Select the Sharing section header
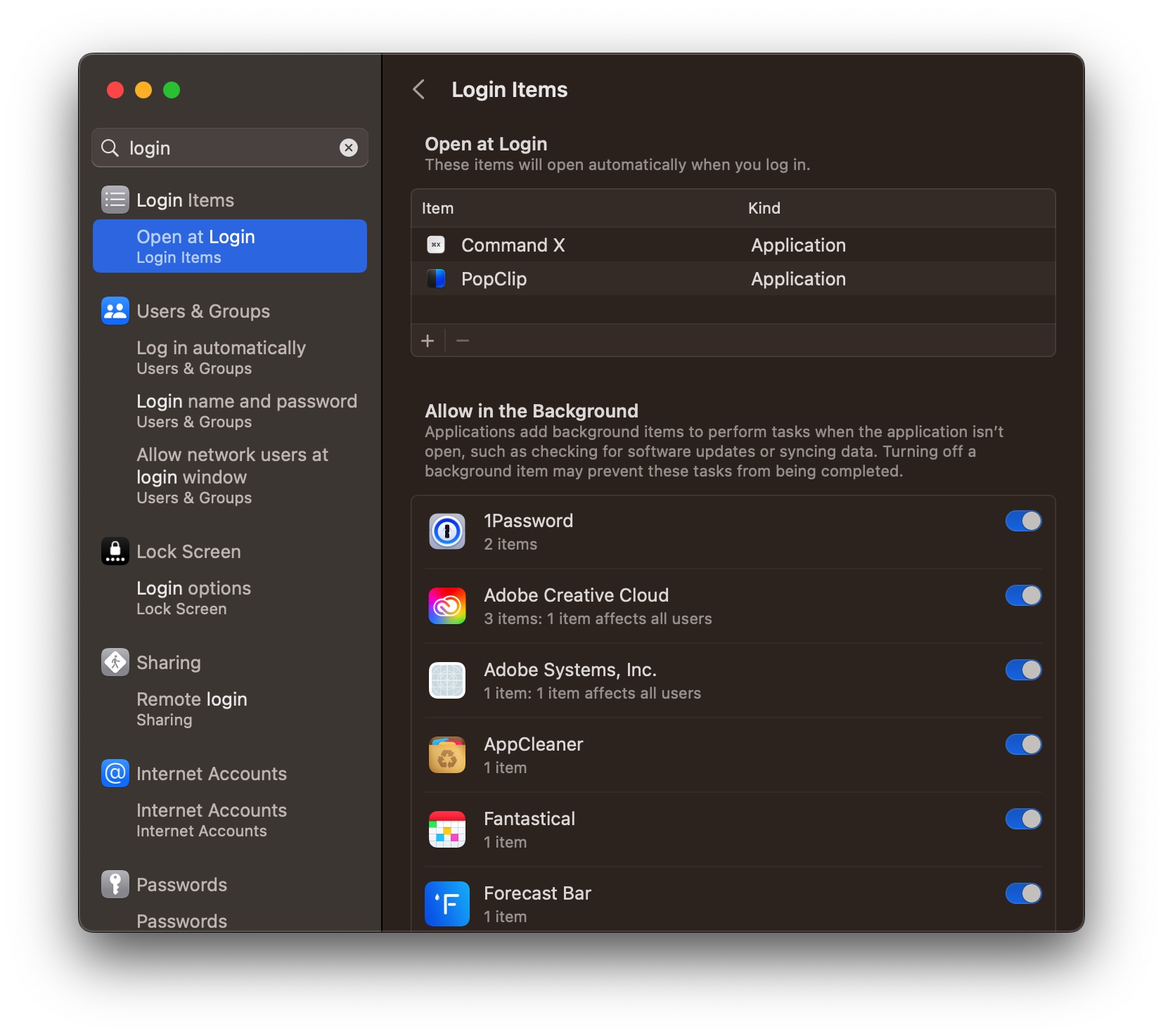 point(169,663)
